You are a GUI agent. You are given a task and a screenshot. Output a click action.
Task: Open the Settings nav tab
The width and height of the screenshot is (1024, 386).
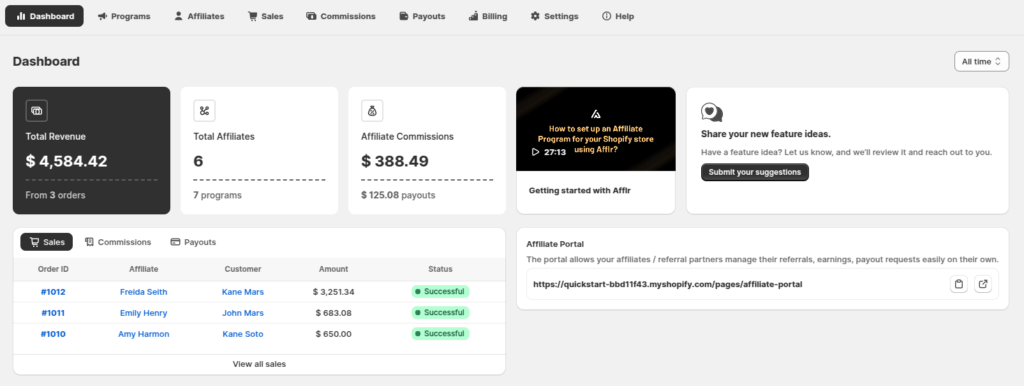(554, 16)
